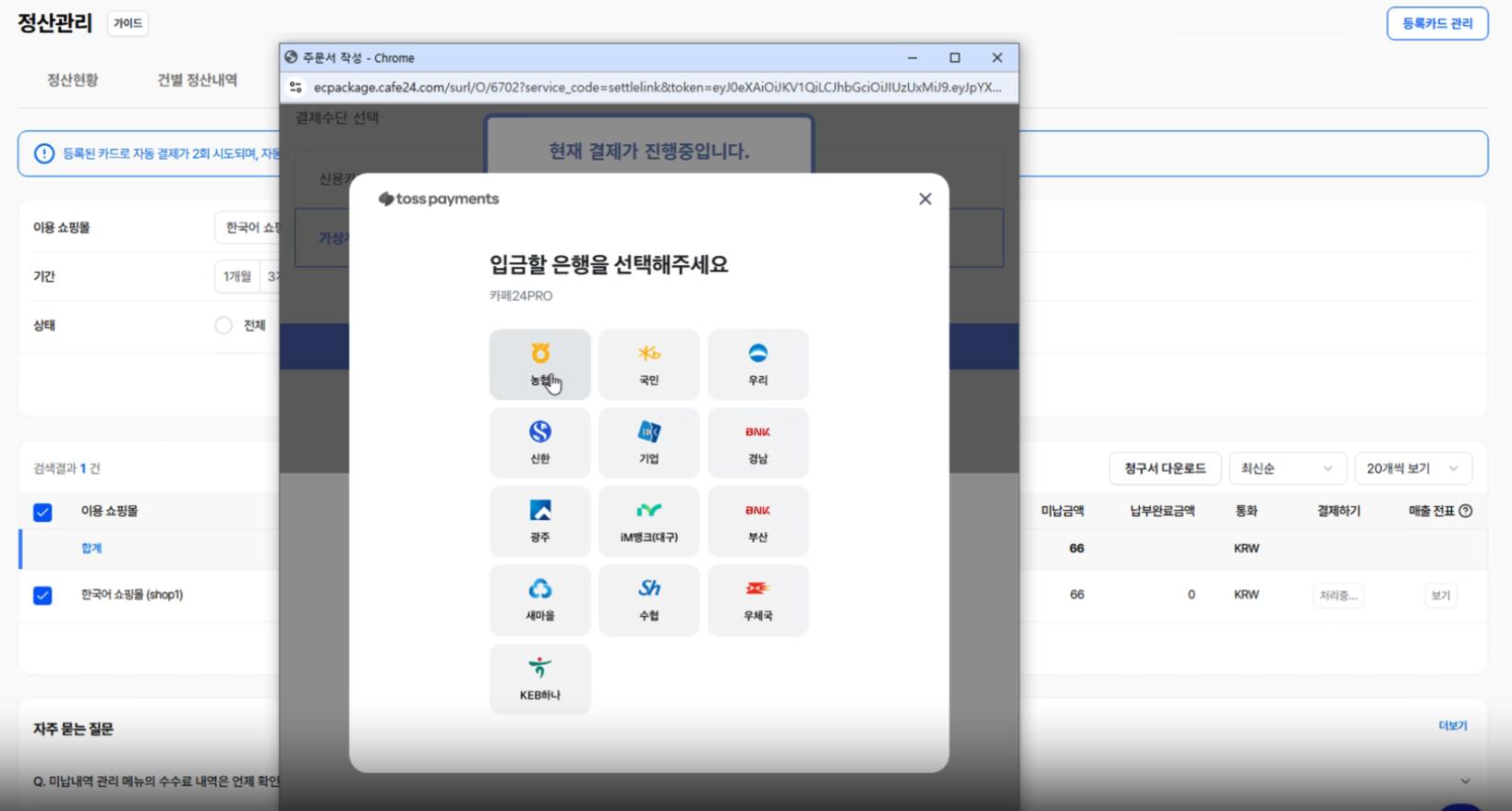Choose BNK 부산 bank
Viewport: 1512px width, 811px height.
(x=757, y=522)
